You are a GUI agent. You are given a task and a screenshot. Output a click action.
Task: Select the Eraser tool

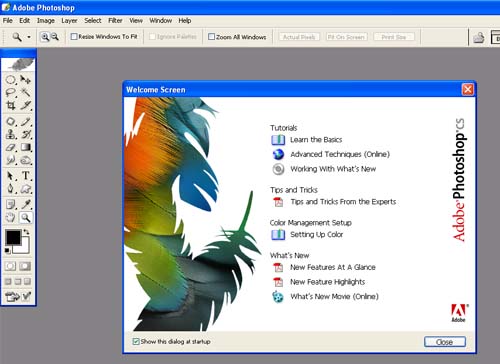[x=11, y=147]
